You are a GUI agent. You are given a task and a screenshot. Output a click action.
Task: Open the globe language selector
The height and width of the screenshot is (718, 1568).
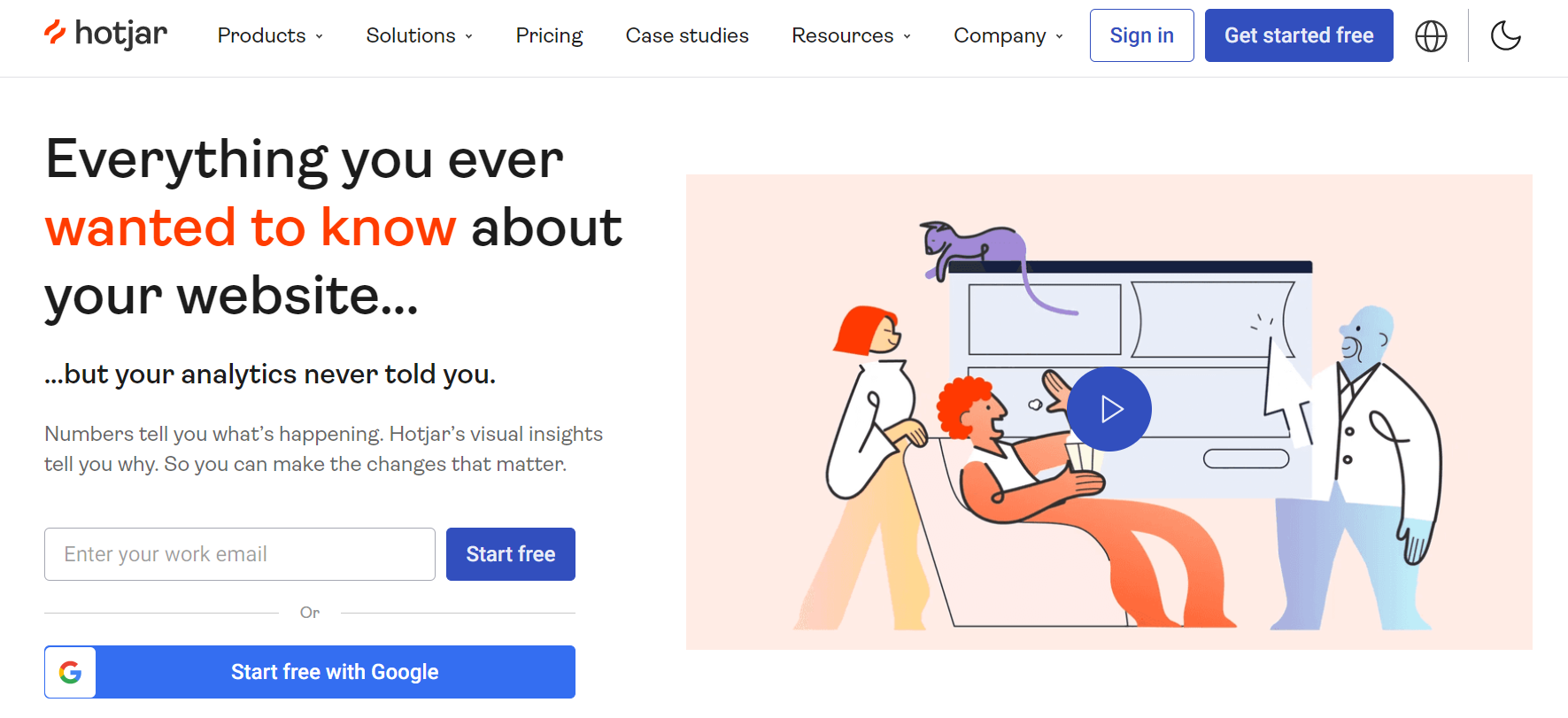1431,36
